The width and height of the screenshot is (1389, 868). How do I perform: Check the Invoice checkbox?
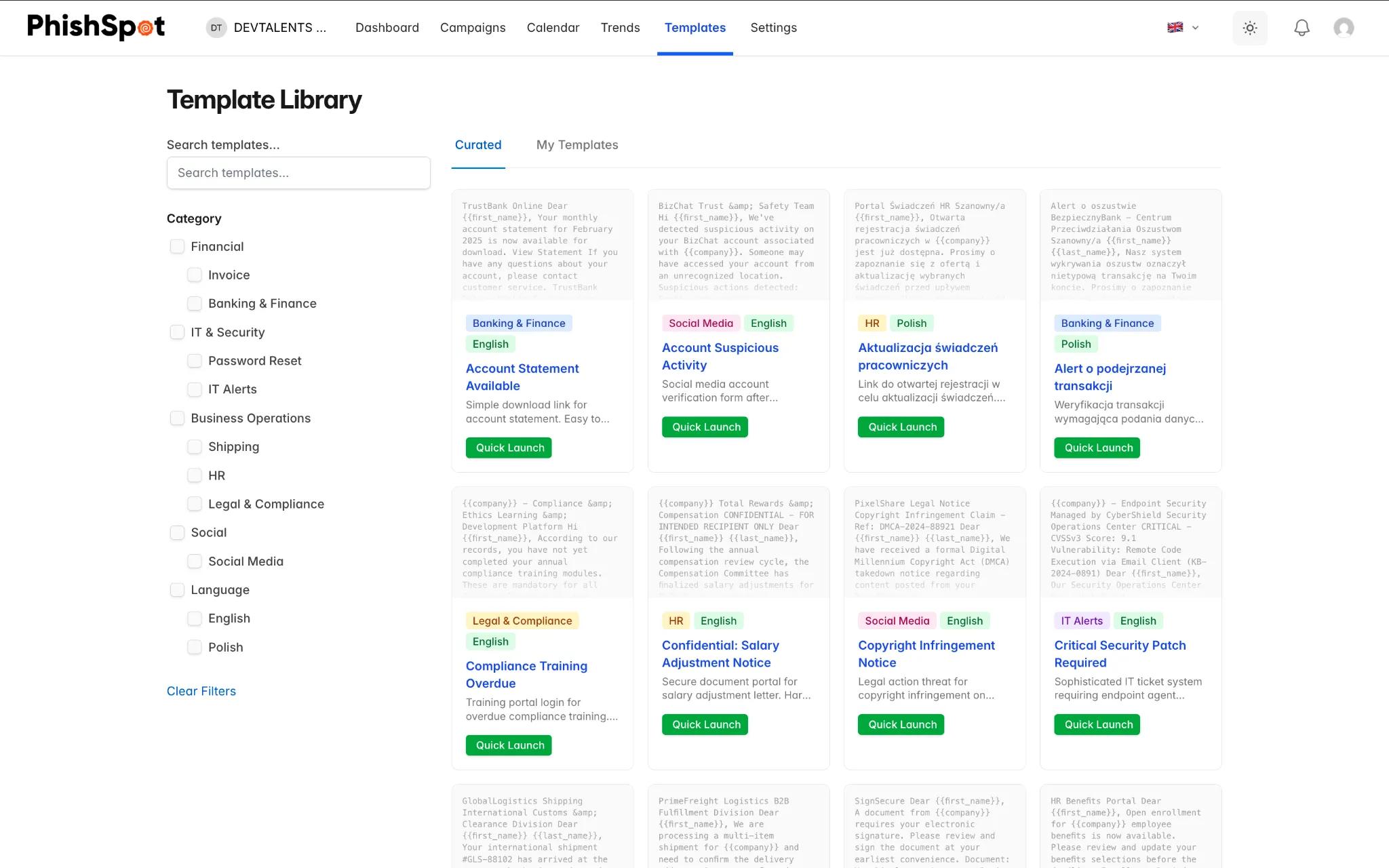click(x=195, y=275)
